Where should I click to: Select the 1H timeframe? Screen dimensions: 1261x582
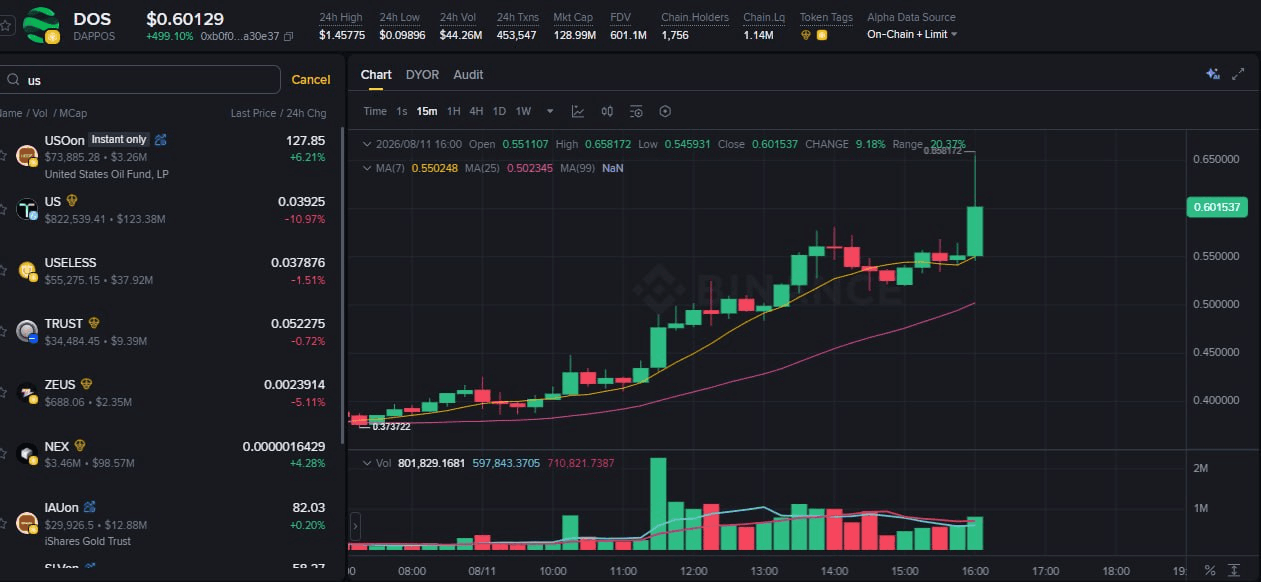[x=454, y=111]
